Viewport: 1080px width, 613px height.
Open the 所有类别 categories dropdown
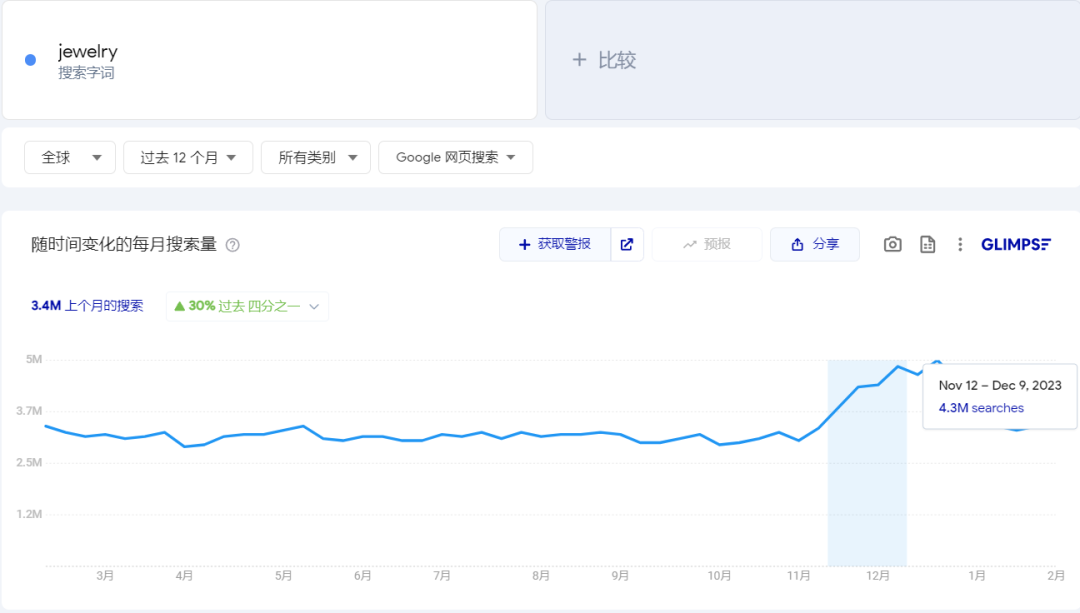[315, 157]
